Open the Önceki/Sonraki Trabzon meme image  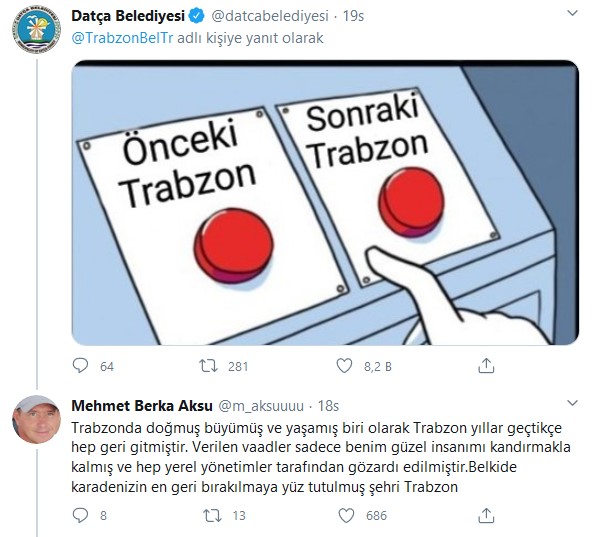tap(325, 203)
